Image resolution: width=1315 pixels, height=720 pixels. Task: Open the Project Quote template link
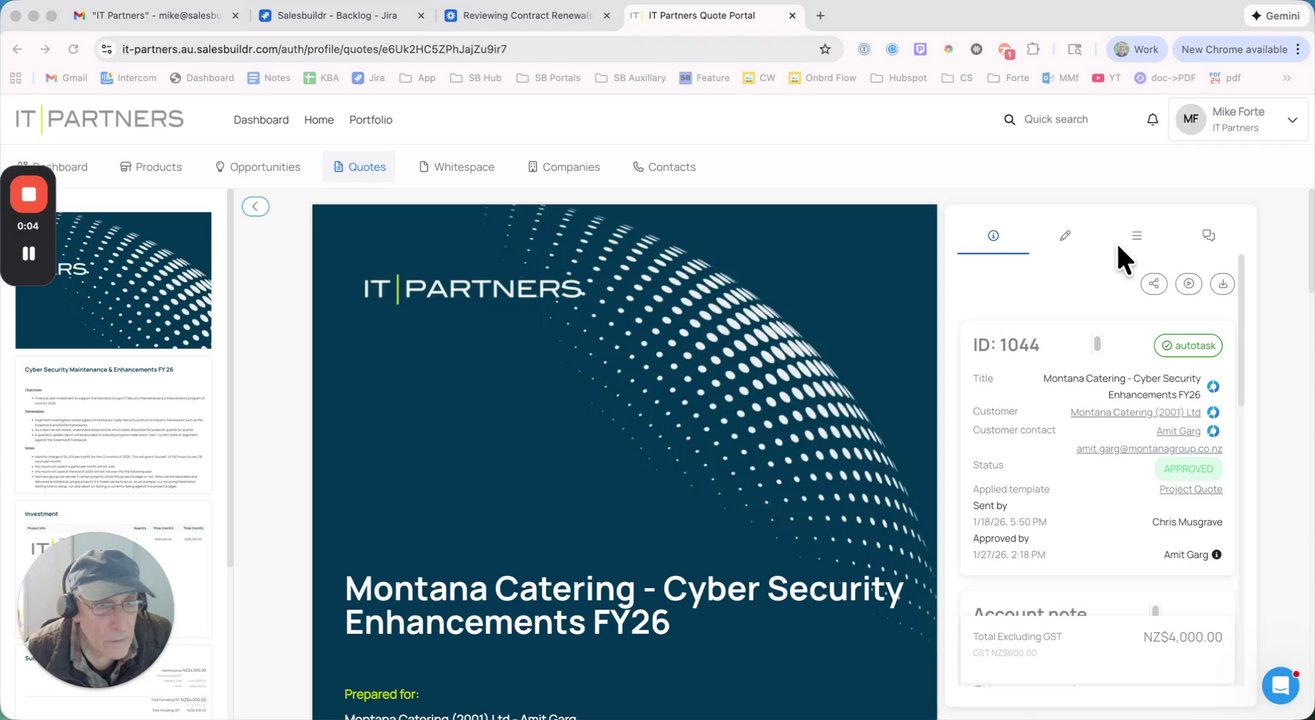pos(1191,489)
